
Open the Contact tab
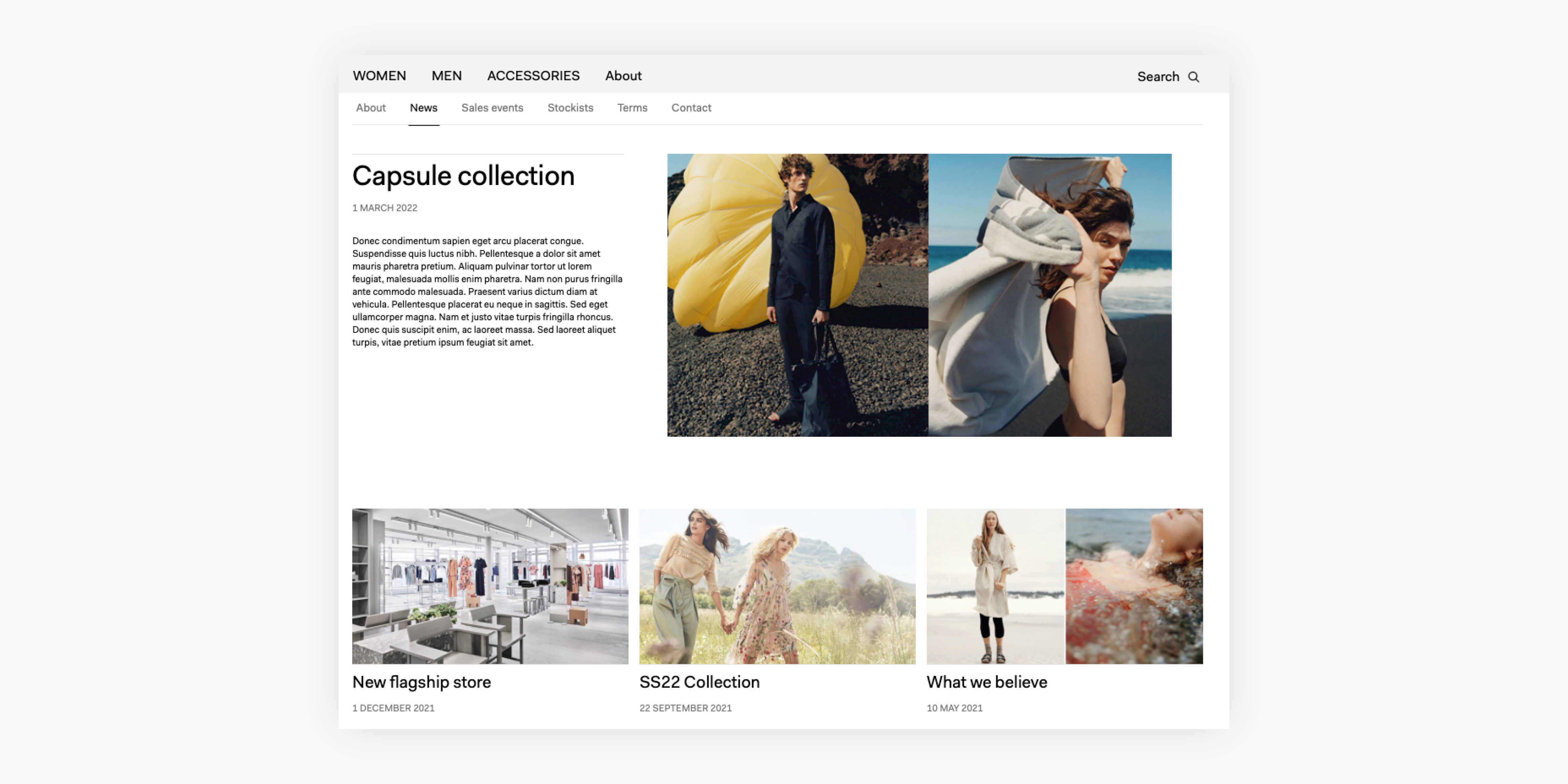pyautogui.click(x=691, y=108)
